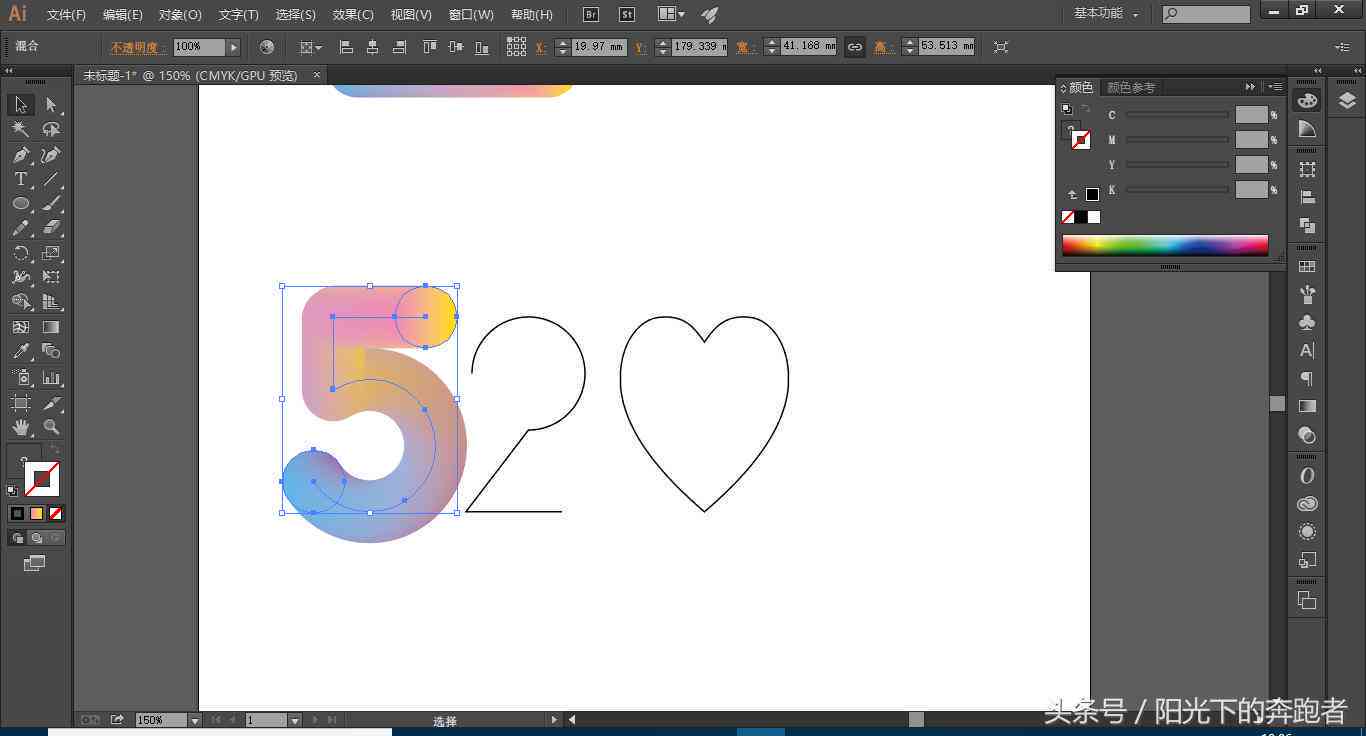Select the Direct Selection tool
The image size is (1366, 736).
click(x=51, y=105)
